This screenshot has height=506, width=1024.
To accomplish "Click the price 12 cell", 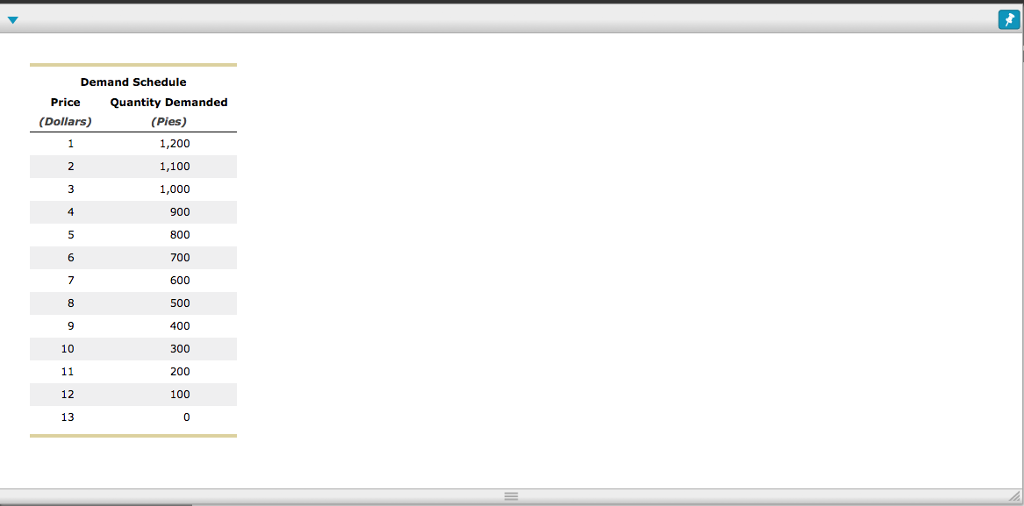I will tap(68, 394).
